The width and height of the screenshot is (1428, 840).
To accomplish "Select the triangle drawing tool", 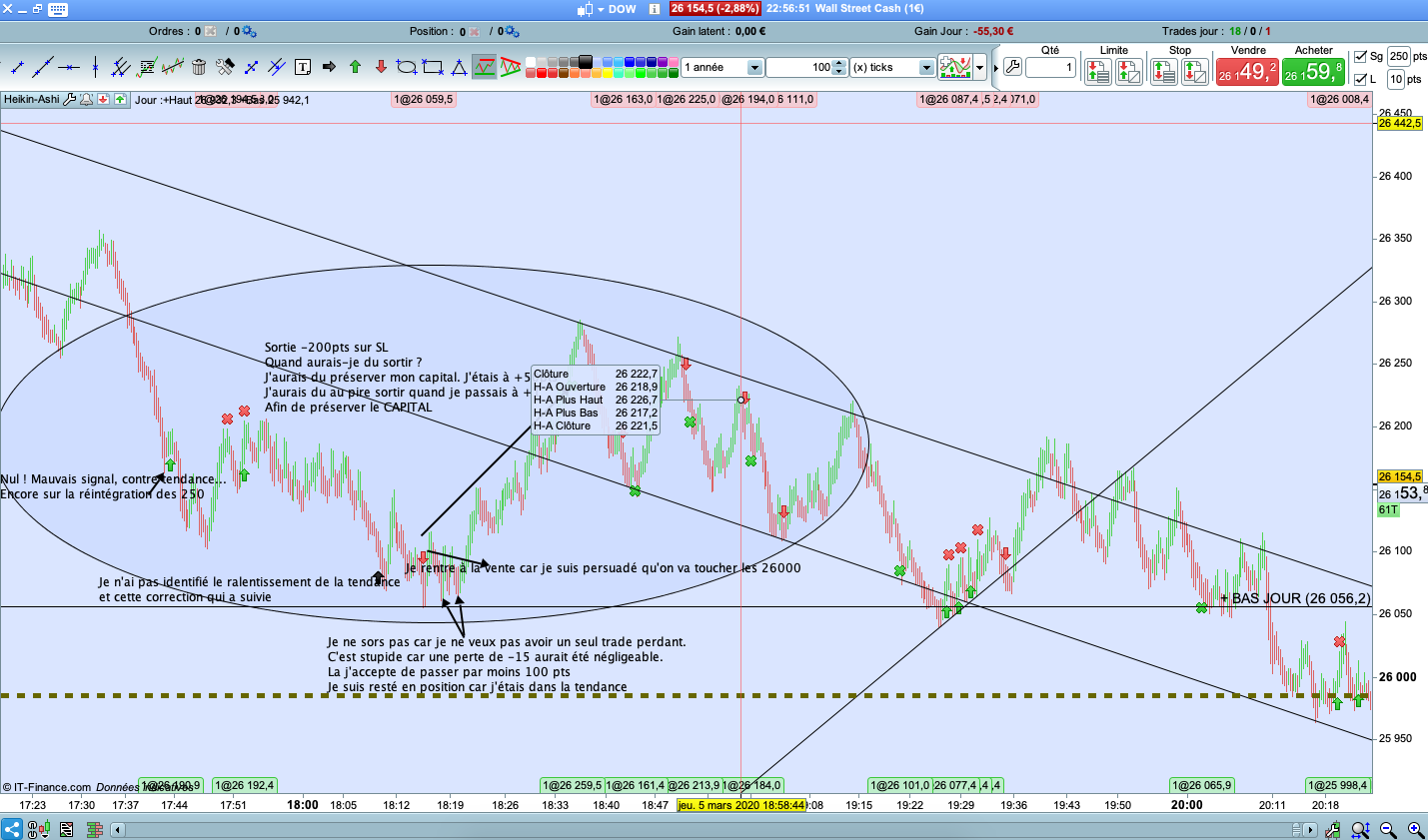I will click(x=459, y=67).
